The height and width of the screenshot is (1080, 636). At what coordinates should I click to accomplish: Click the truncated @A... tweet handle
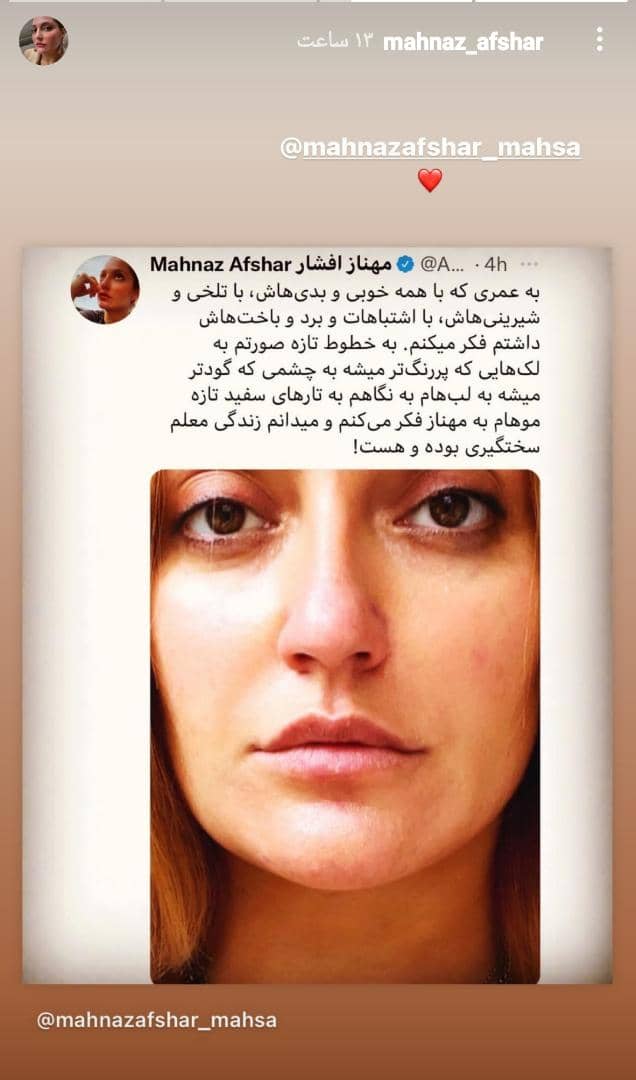click(x=442, y=264)
